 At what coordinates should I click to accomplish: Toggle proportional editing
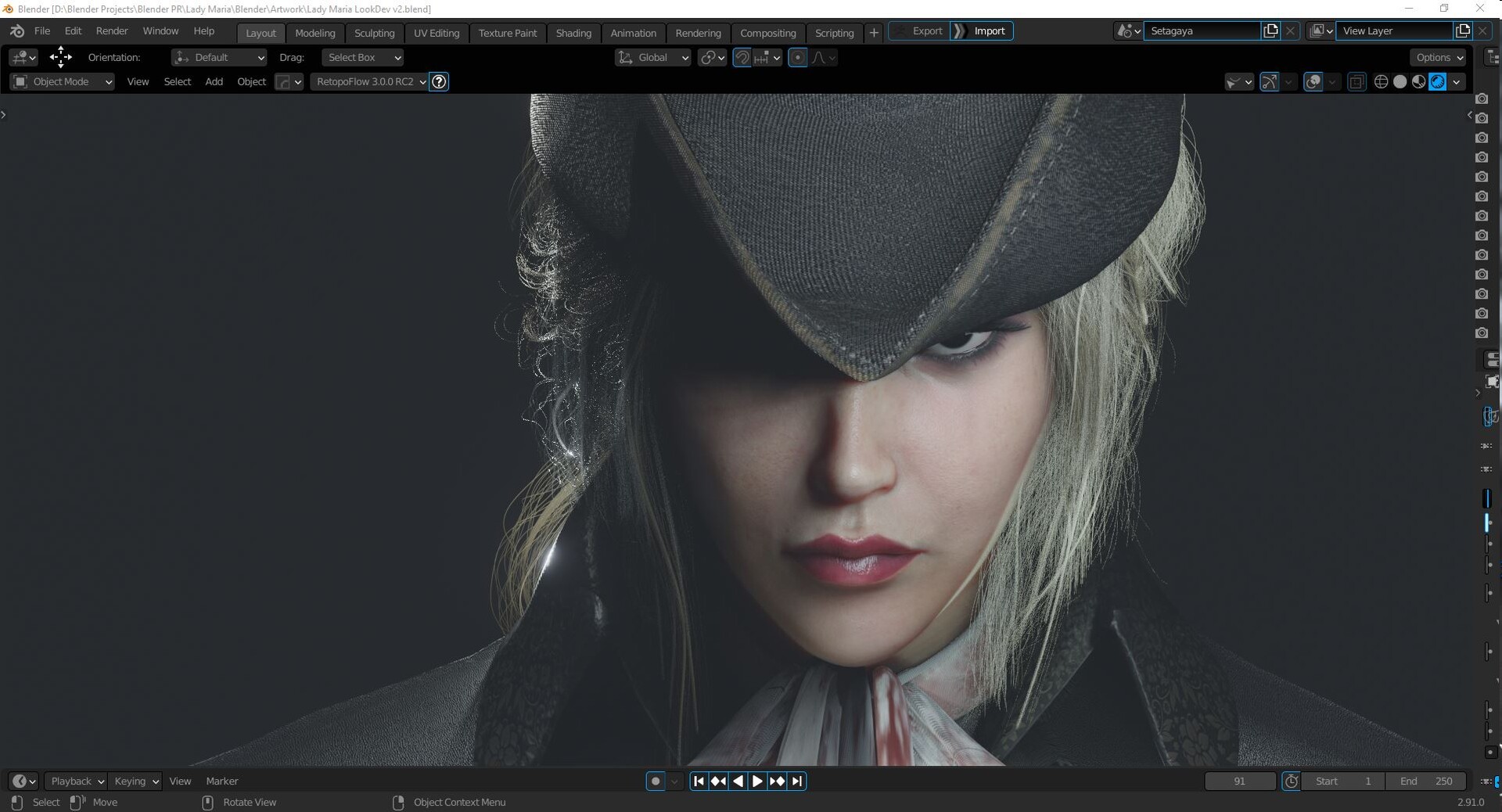click(x=798, y=57)
